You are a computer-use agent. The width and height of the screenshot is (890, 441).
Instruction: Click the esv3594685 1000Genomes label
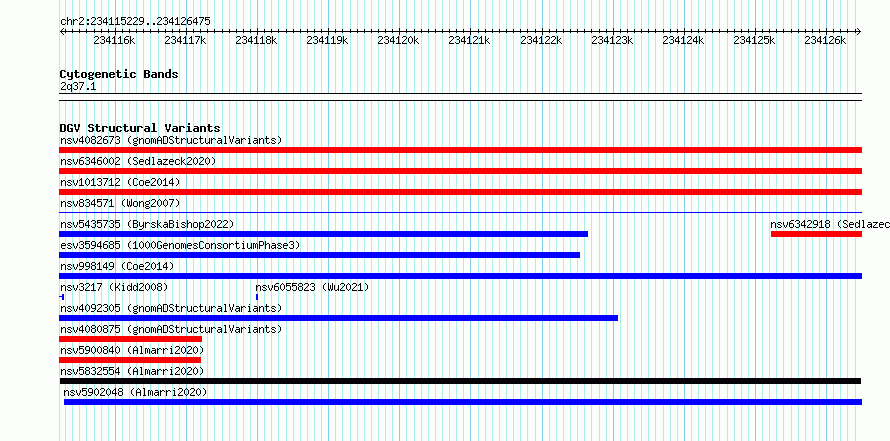180,245
